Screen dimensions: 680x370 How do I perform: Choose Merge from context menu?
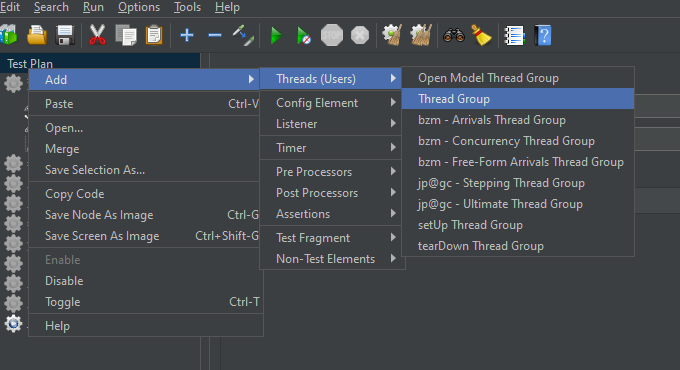coord(144,149)
